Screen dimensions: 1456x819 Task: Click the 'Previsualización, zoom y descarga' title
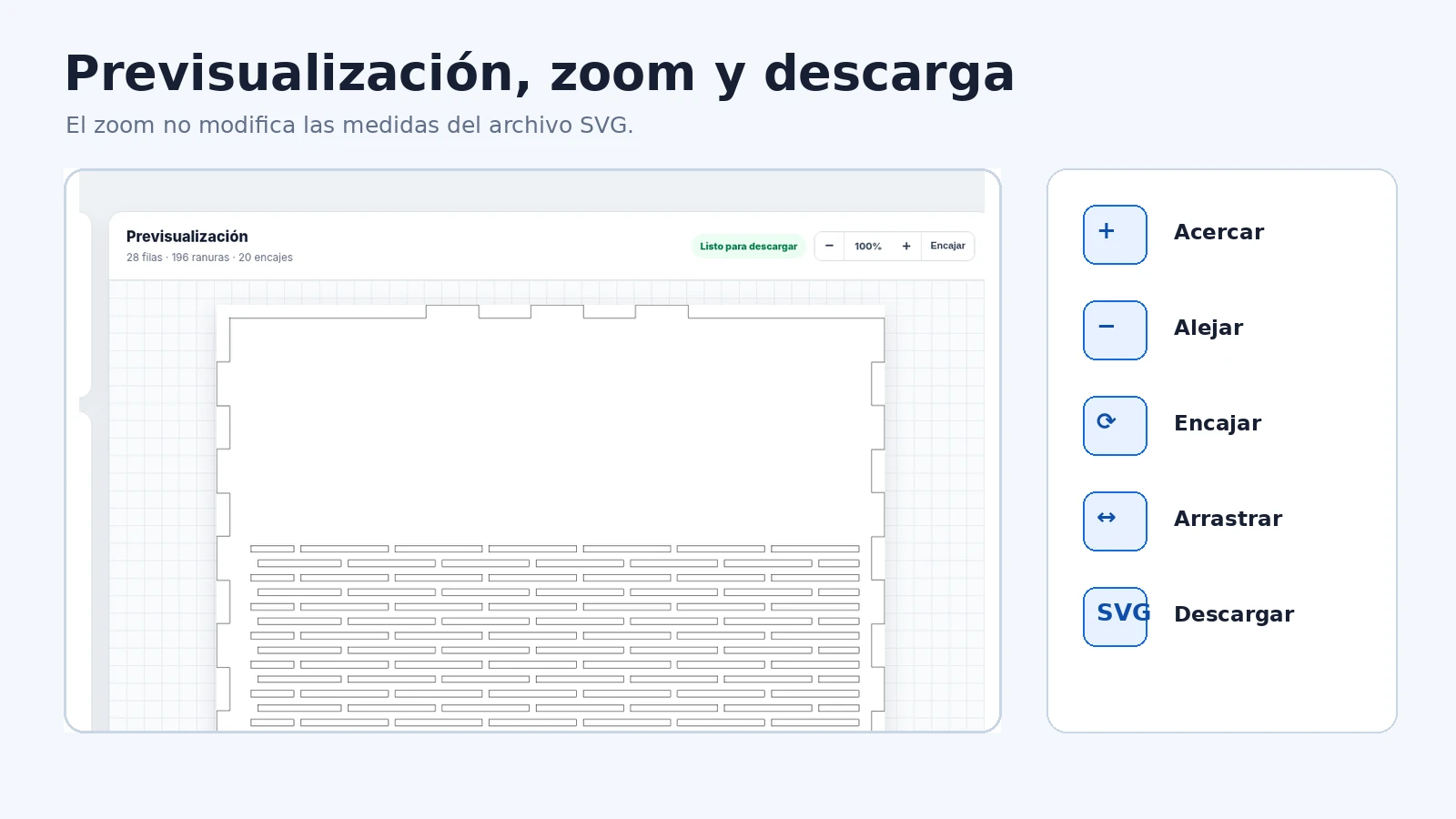(540, 75)
